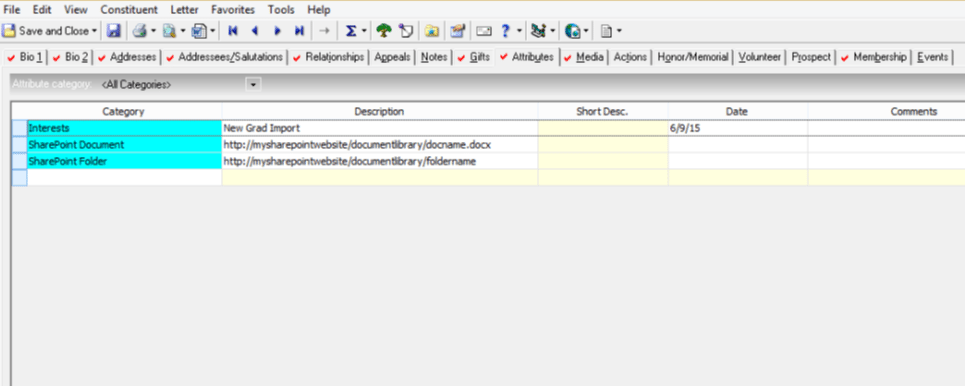Select the Attributes tab
The width and height of the screenshot is (965, 386).
point(527,57)
